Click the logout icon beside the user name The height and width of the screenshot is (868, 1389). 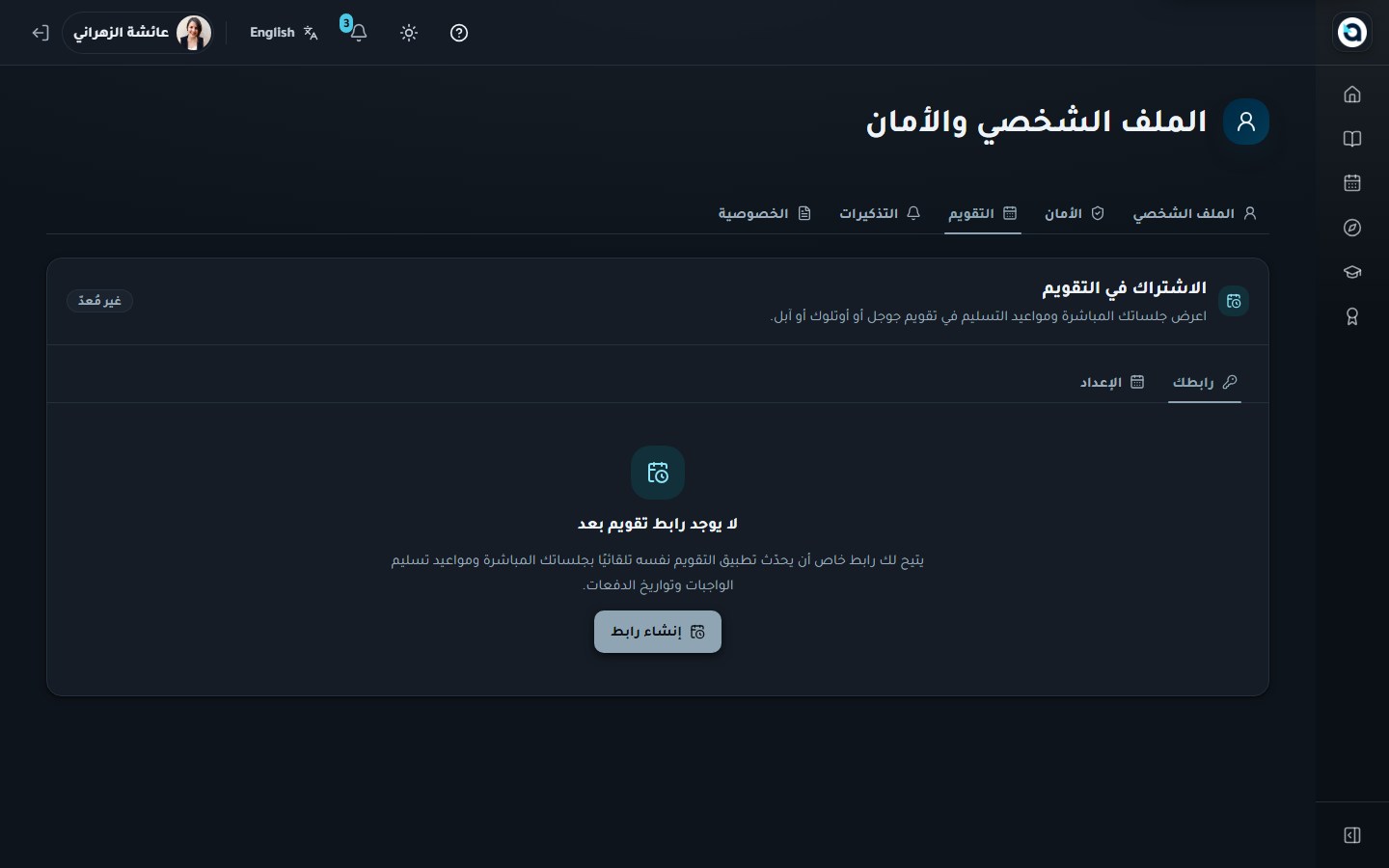(41, 33)
